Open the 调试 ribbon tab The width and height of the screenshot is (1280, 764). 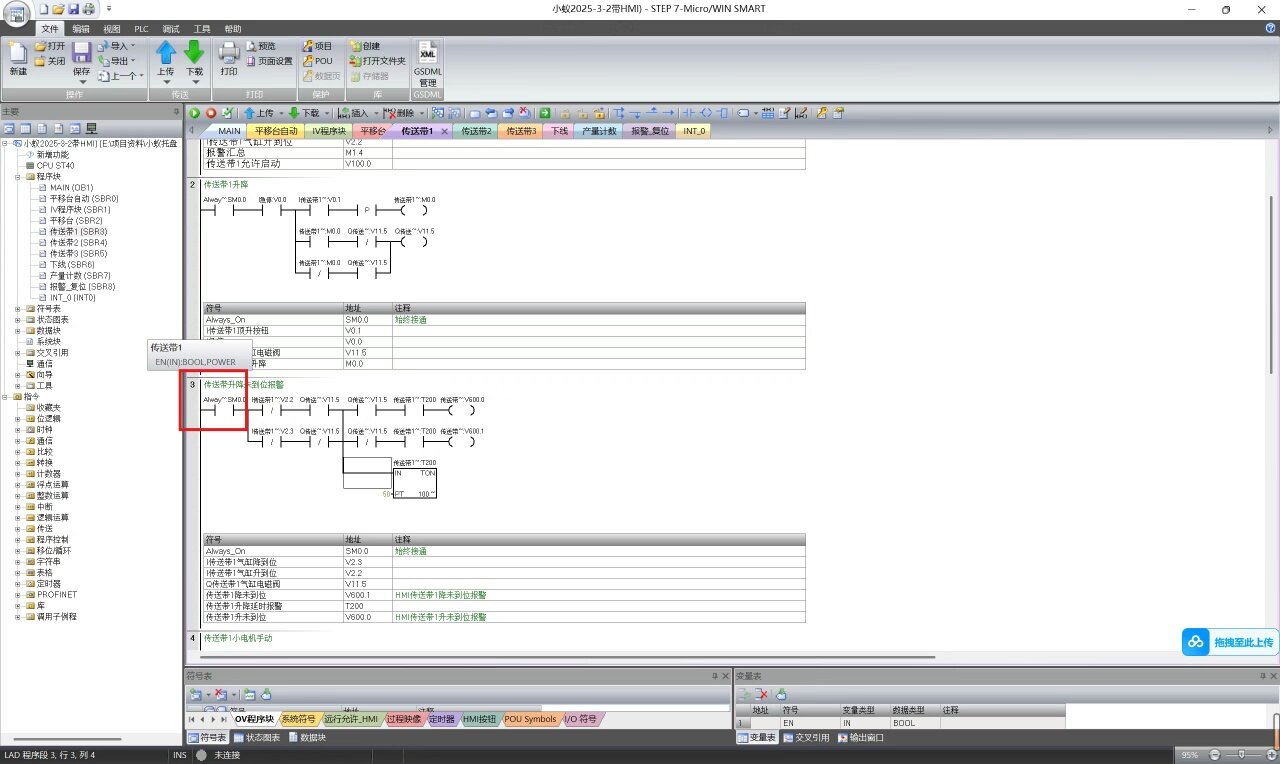click(171, 29)
